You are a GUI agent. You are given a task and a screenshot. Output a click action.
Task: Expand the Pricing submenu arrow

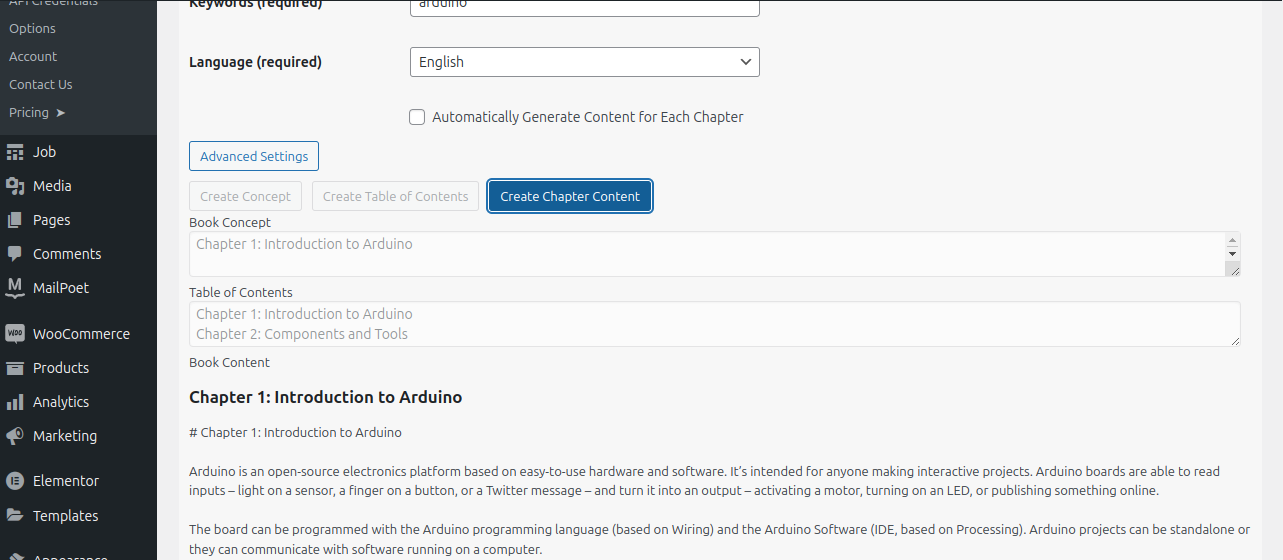[61, 113]
